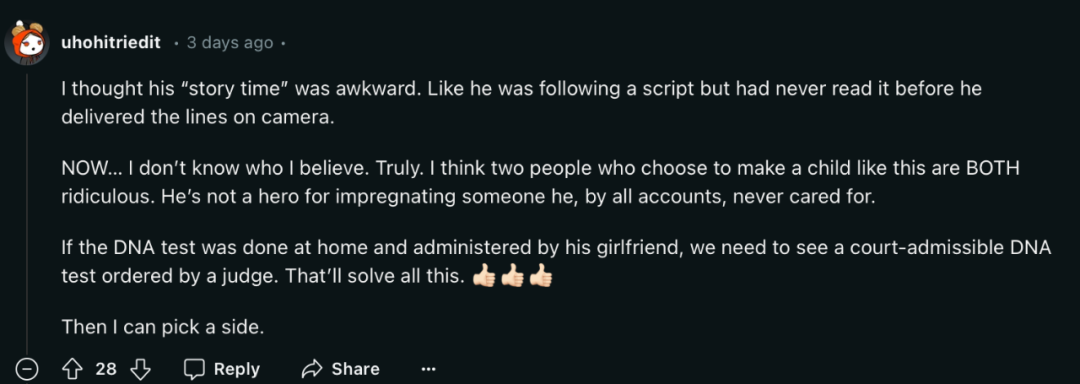Click the paragraph beginning "I thought his story time"

(x=521, y=103)
